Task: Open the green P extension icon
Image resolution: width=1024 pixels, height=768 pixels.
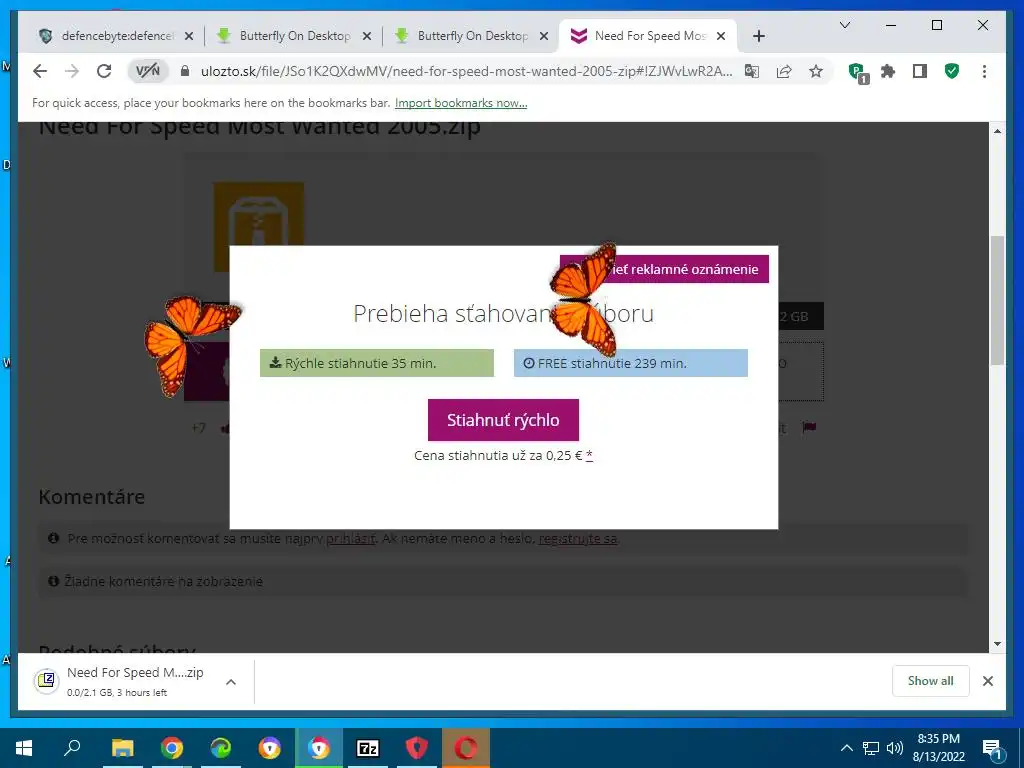Action: (x=857, y=72)
